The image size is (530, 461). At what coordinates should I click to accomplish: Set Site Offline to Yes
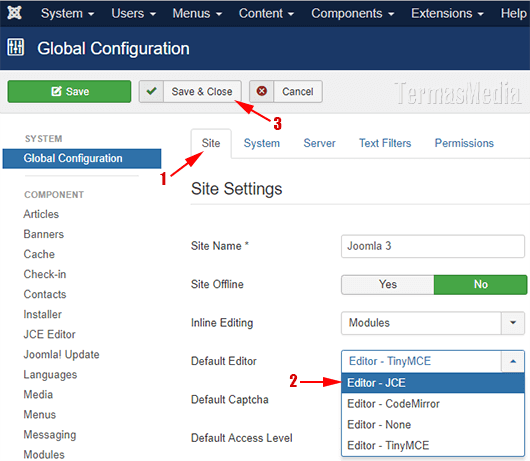pyautogui.click(x=388, y=284)
